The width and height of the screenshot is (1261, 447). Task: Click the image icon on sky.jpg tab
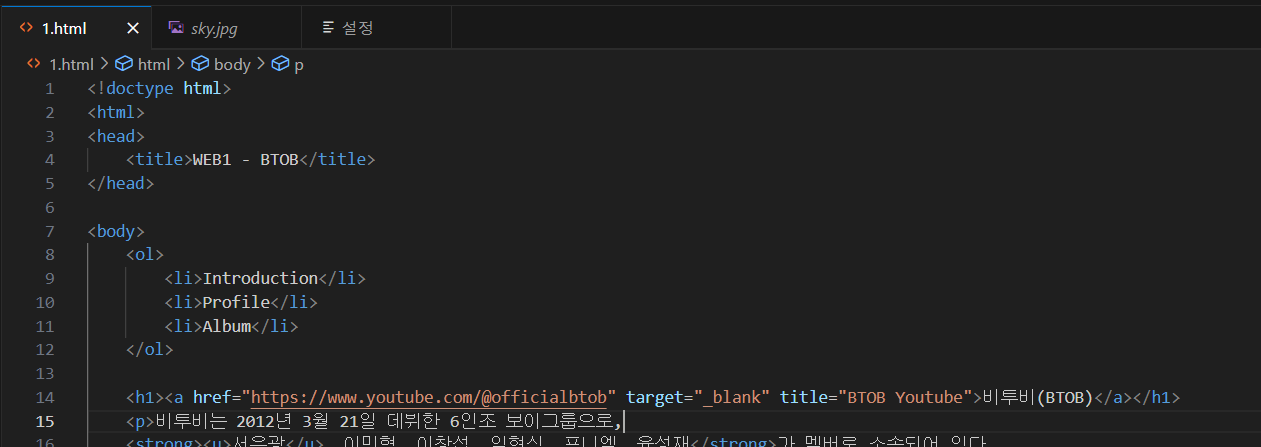coord(176,28)
